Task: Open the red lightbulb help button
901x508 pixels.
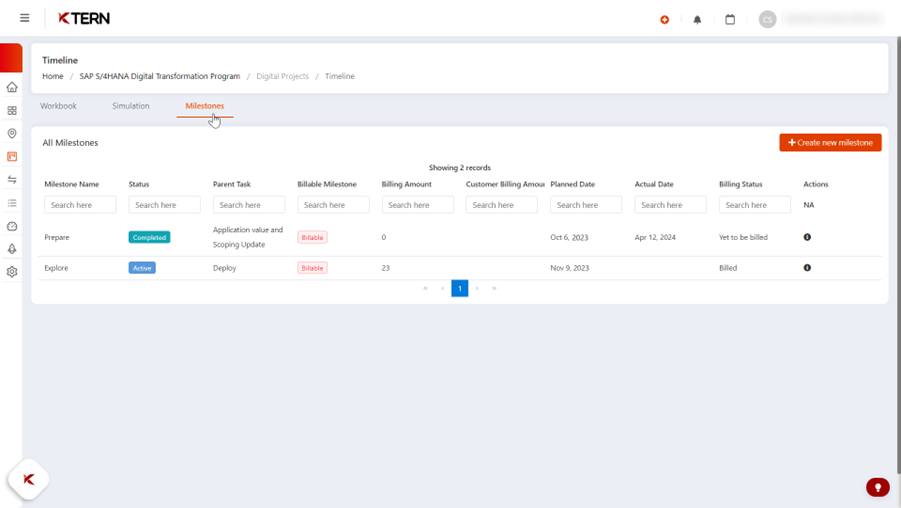Action: pos(877,487)
